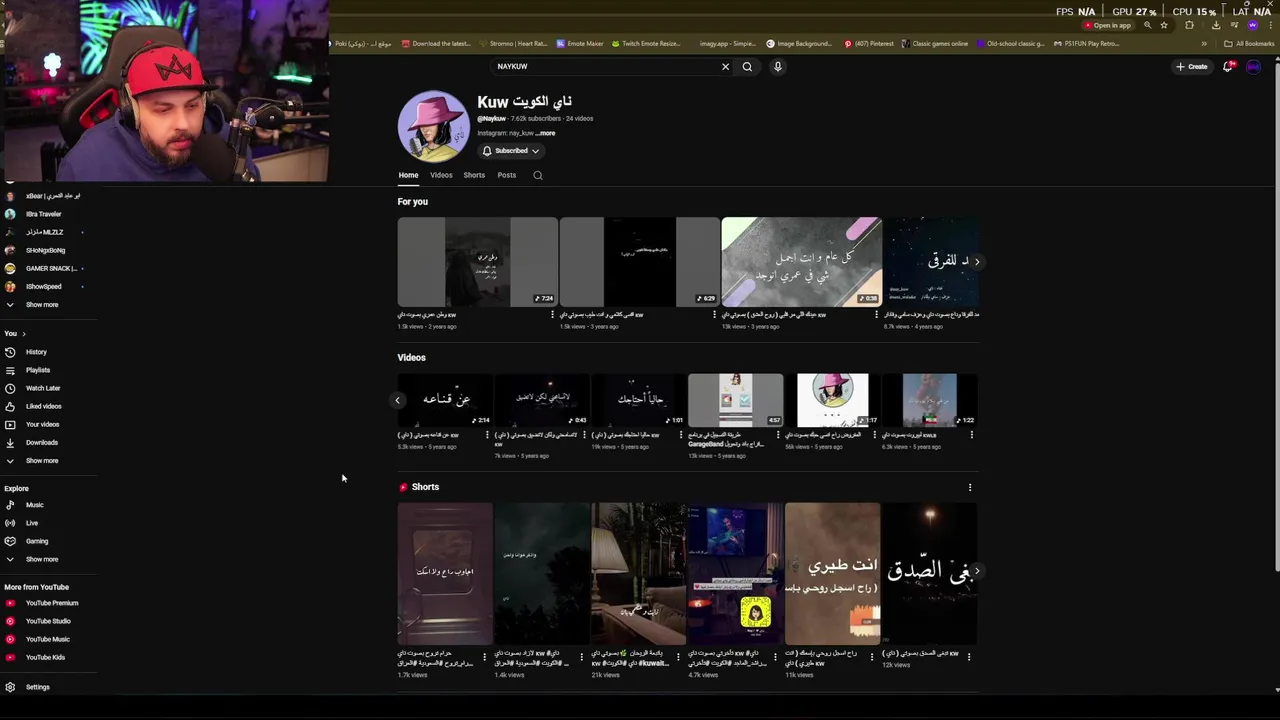Open Playlists in the sidebar
The width and height of the screenshot is (1280, 720).
coord(37,370)
